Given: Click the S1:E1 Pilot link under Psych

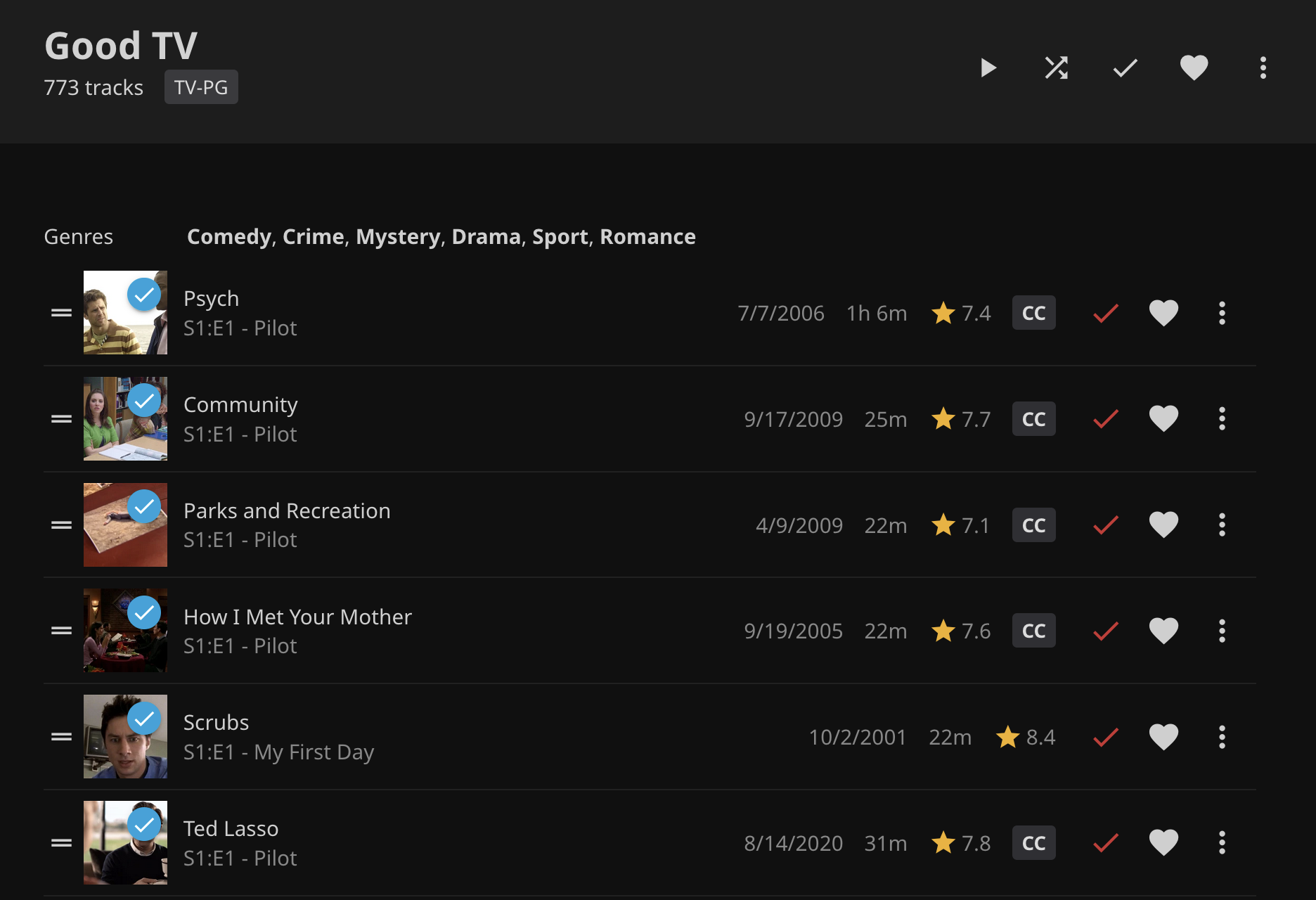Looking at the screenshot, I should [240, 328].
